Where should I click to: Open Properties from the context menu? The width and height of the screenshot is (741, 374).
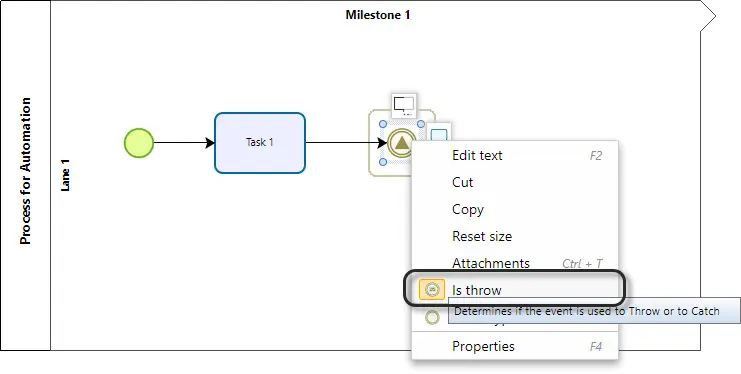pos(515,346)
